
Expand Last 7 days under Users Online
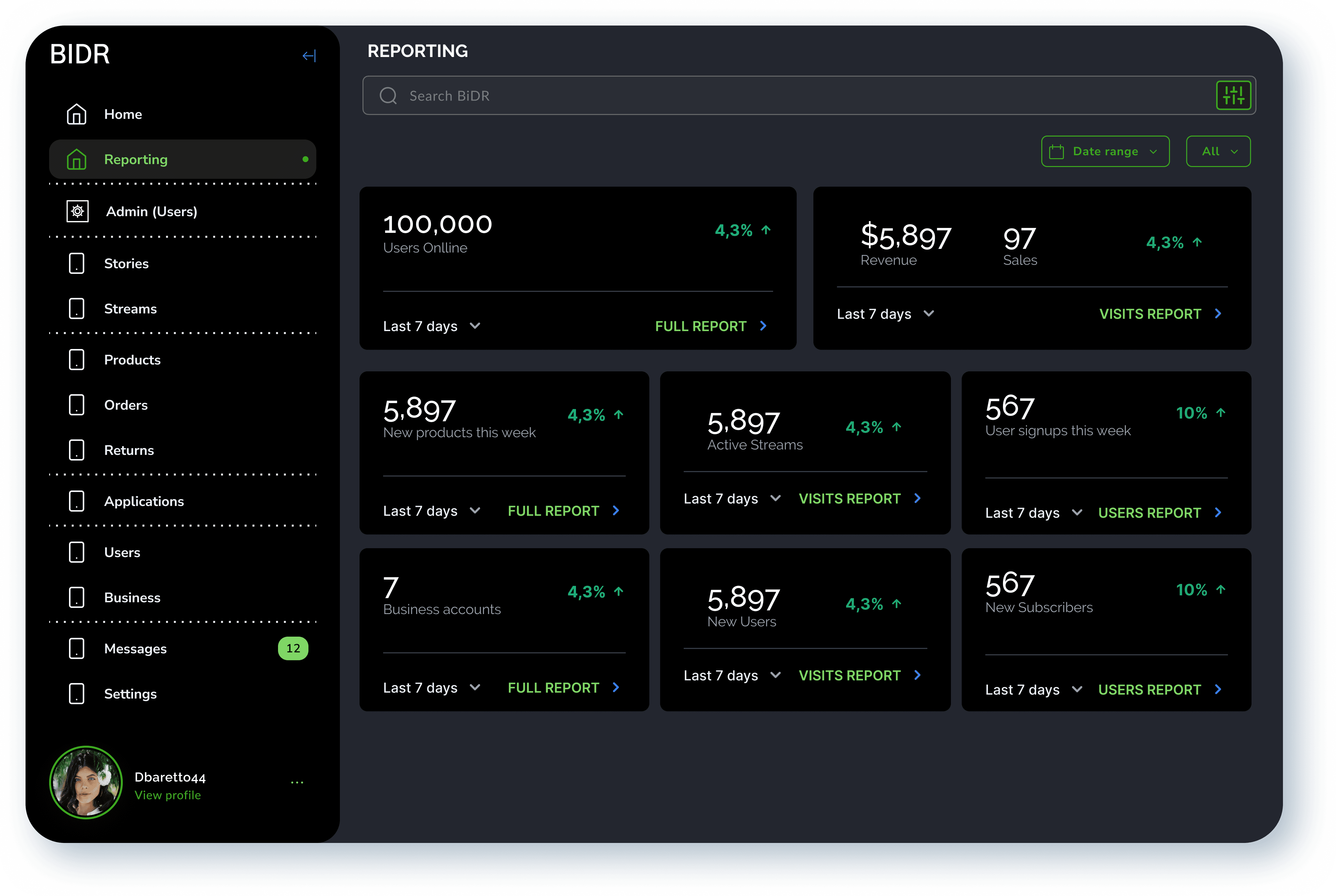click(432, 326)
